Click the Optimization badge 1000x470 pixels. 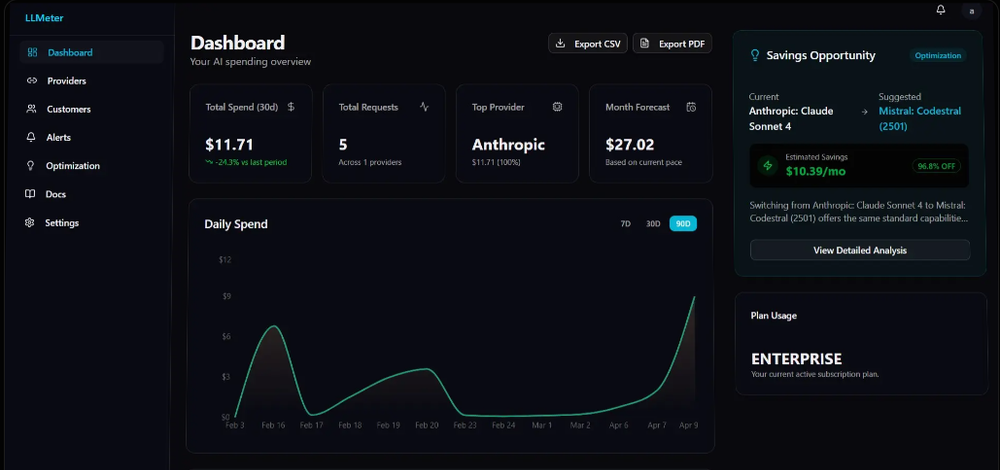coord(938,55)
